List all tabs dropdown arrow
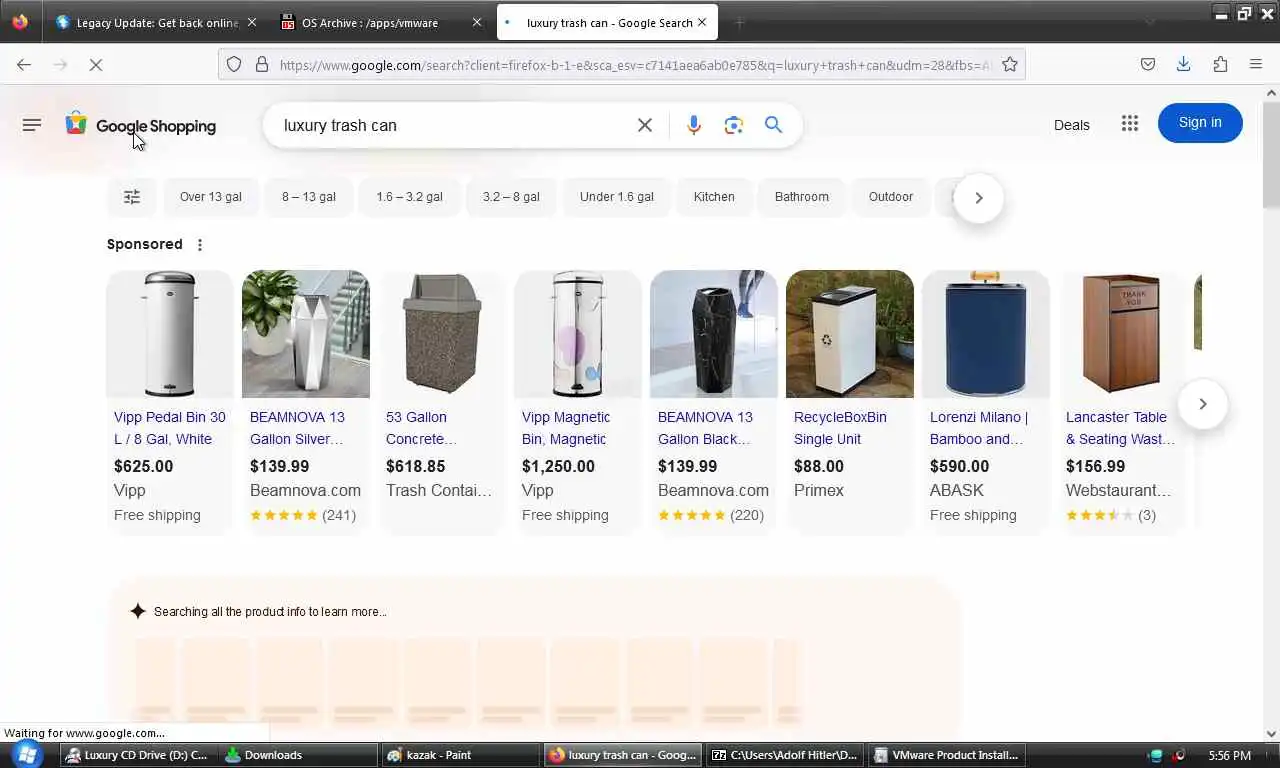Viewport: 1280px width, 768px height. pos(1150,22)
